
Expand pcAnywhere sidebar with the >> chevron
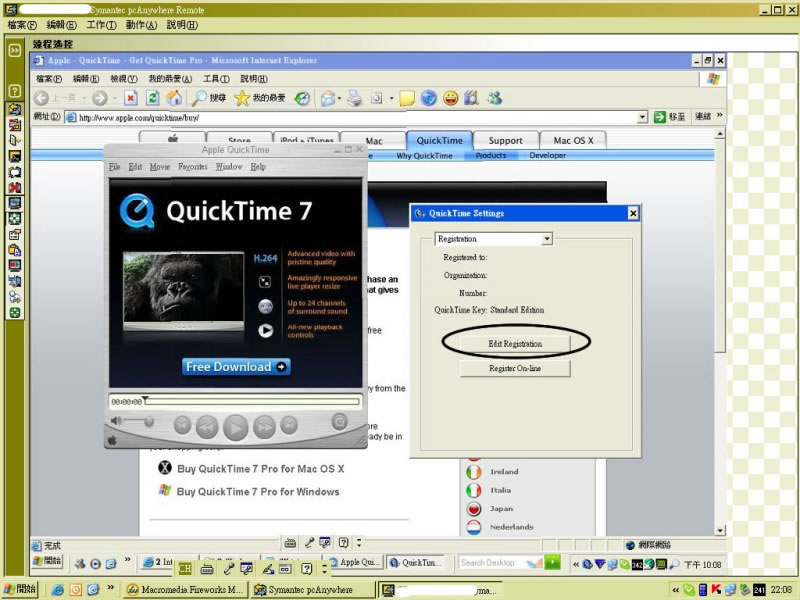point(15,50)
